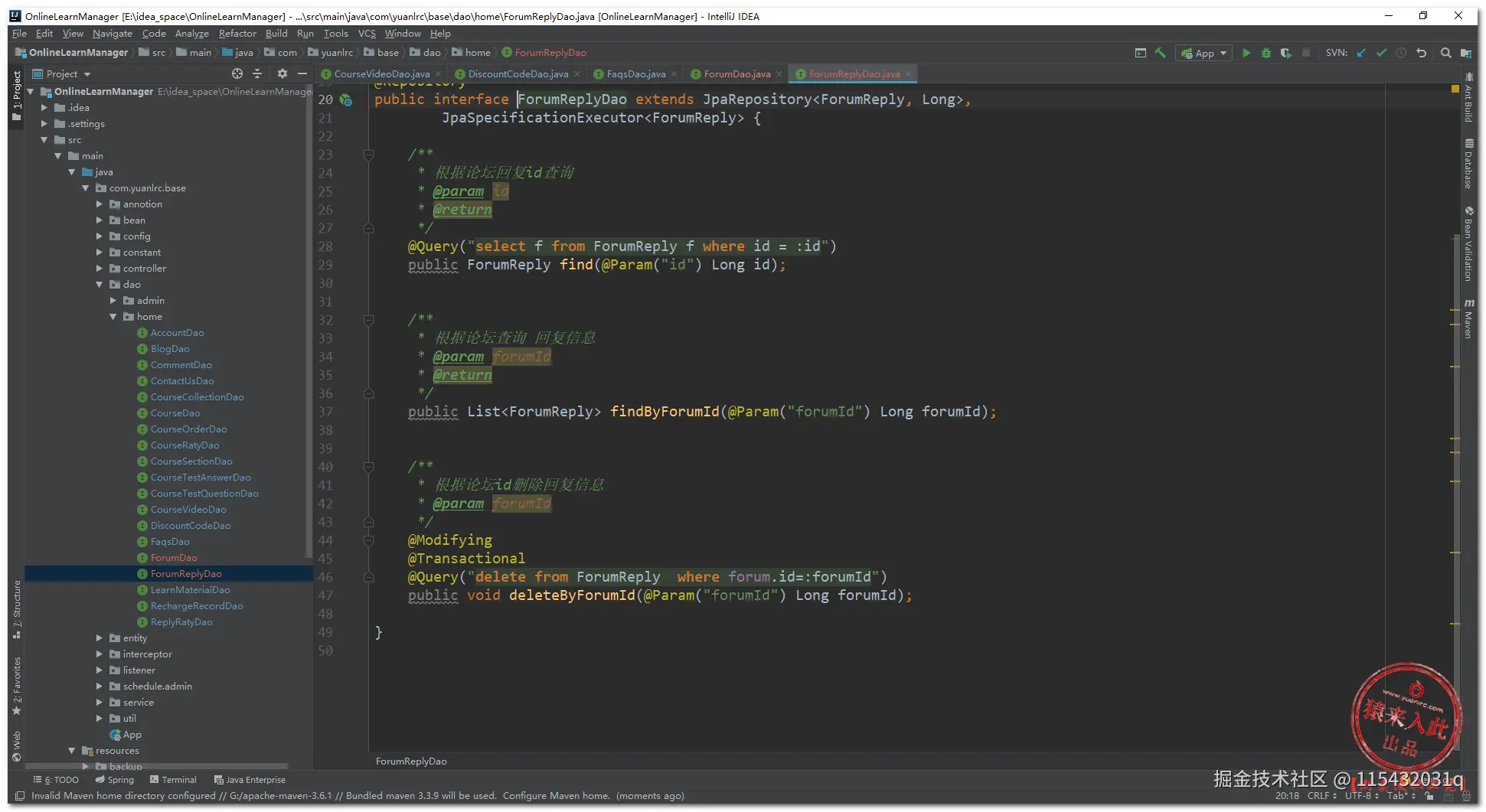Screen dimensions: 1486x812
Task: Expand the controller folder
Action: [x=100, y=269]
